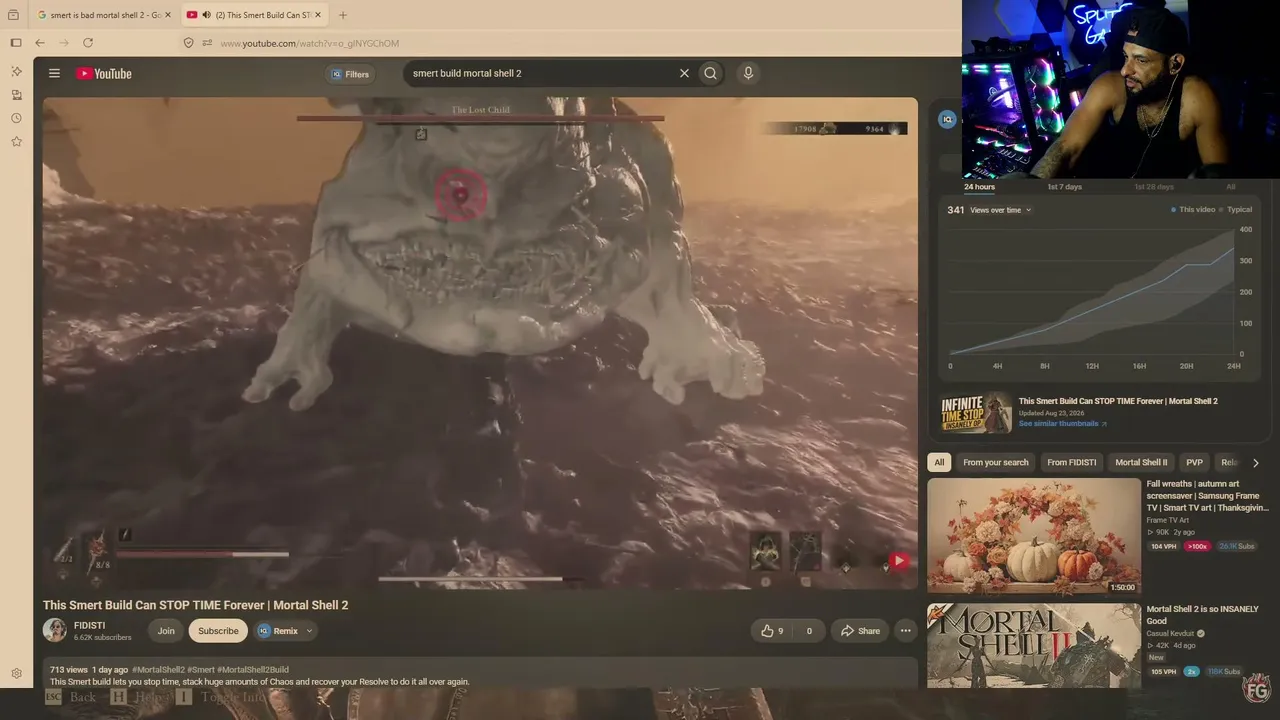Screen dimensions: 1280x720
Task: View site tracking protection shield
Action: coord(188,43)
